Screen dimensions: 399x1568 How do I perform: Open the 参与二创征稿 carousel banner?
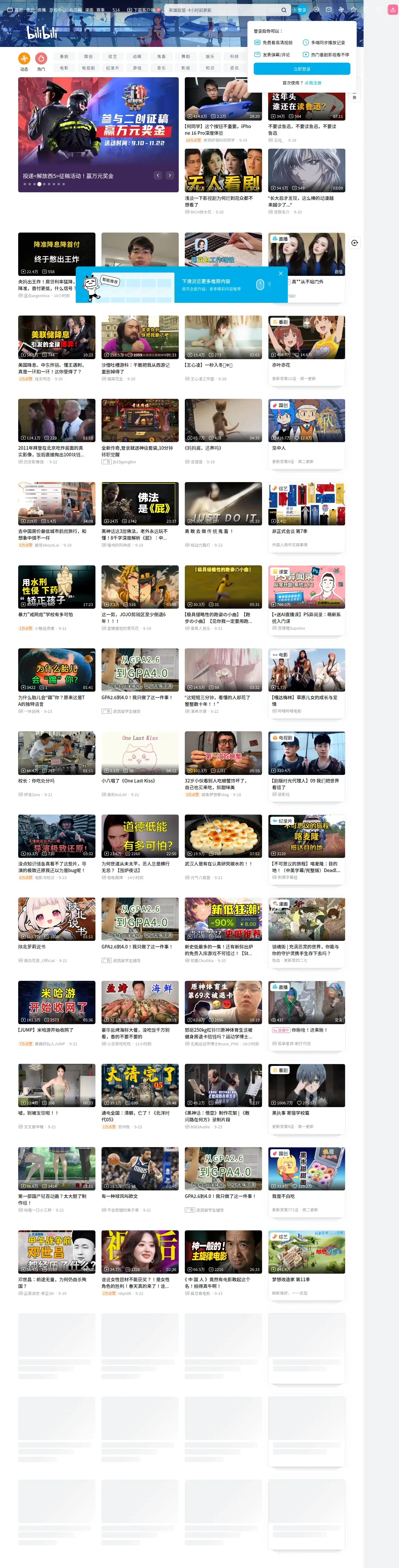98,134
